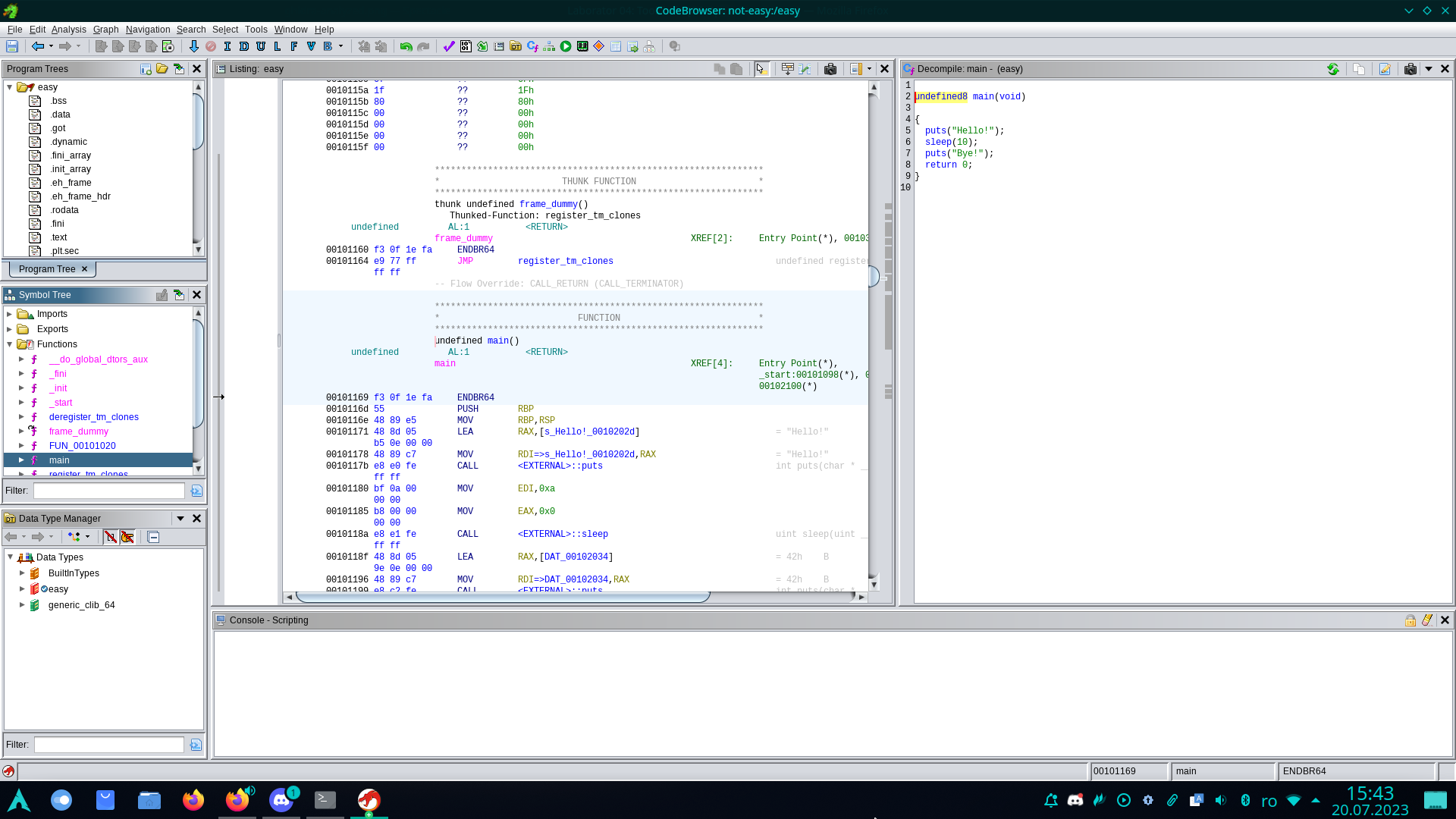Select _start function in Symbol Tree
1456x819 pixels.
[61, 403]
